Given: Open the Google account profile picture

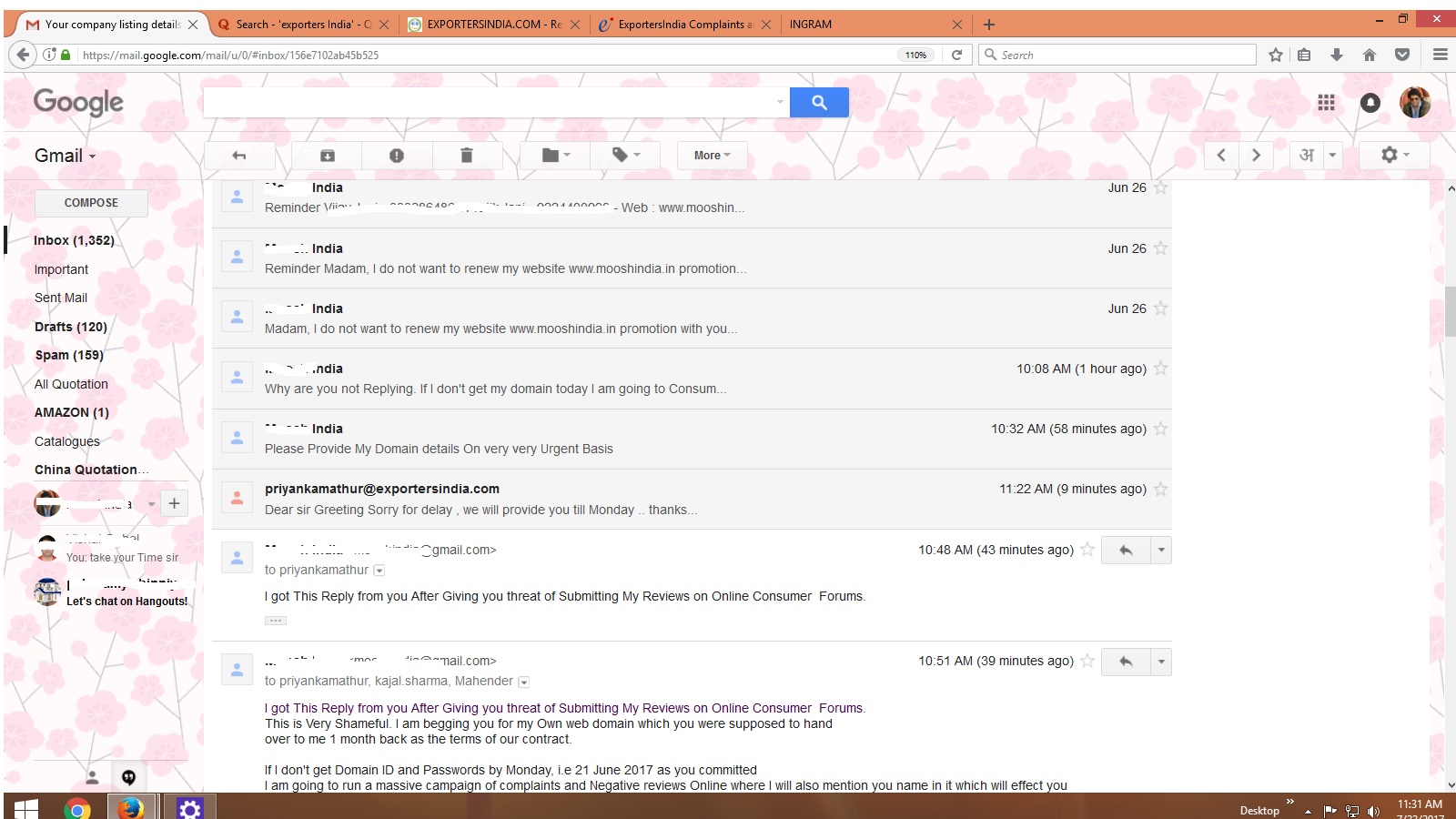Looking at the screenshot, I should pos(1415,103).
